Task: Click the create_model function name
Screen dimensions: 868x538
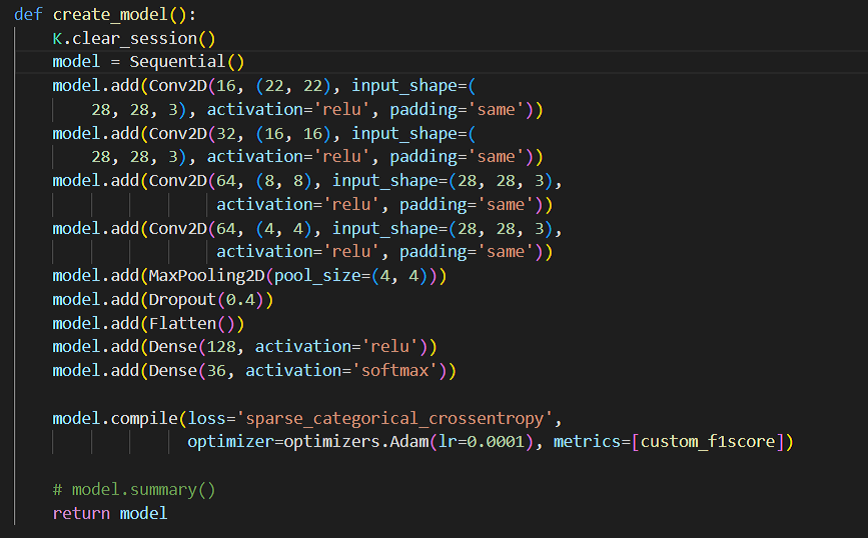Action: (110, 14)
